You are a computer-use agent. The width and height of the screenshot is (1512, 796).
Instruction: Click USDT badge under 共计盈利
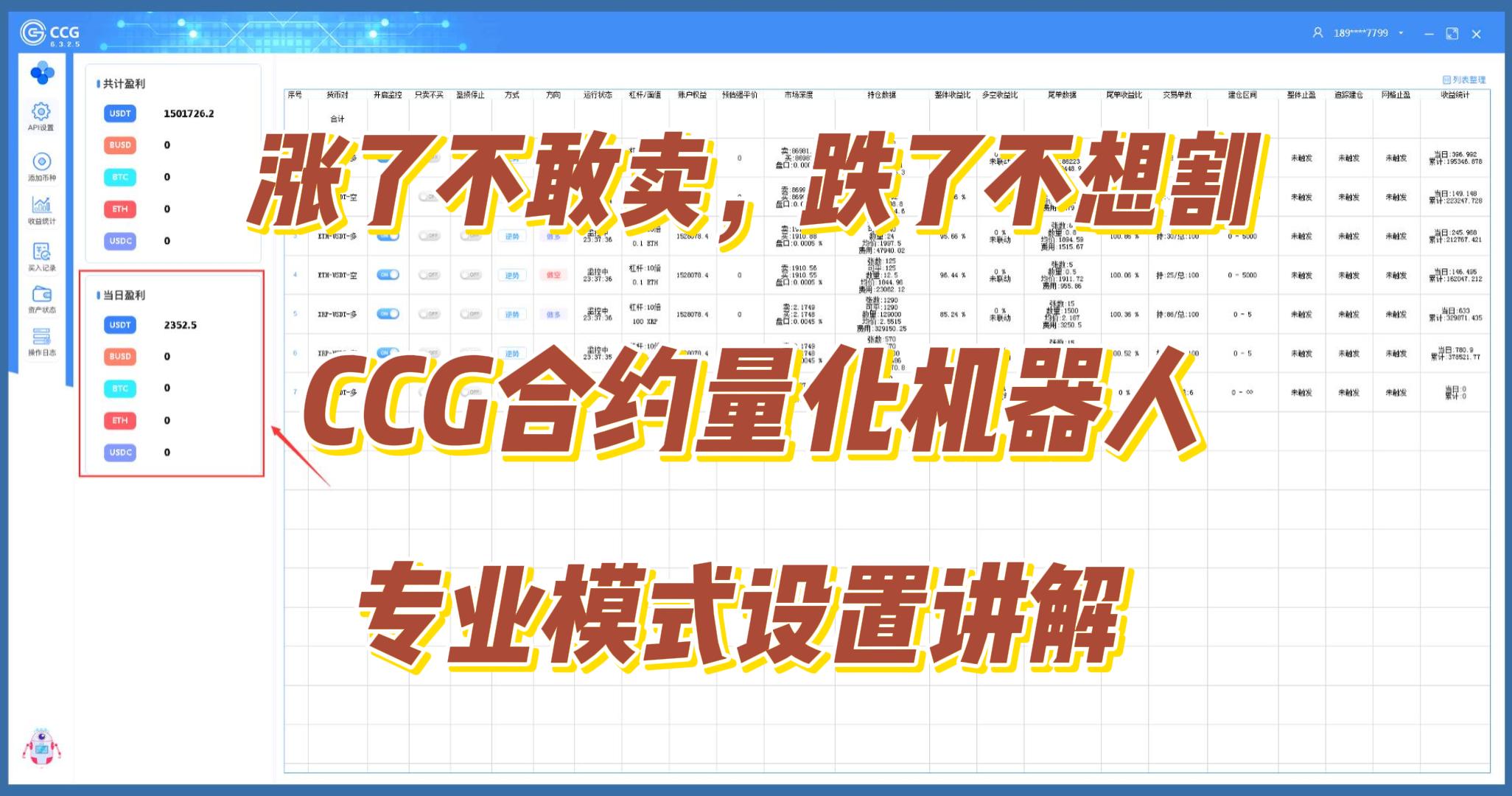(x=120, y=114)
